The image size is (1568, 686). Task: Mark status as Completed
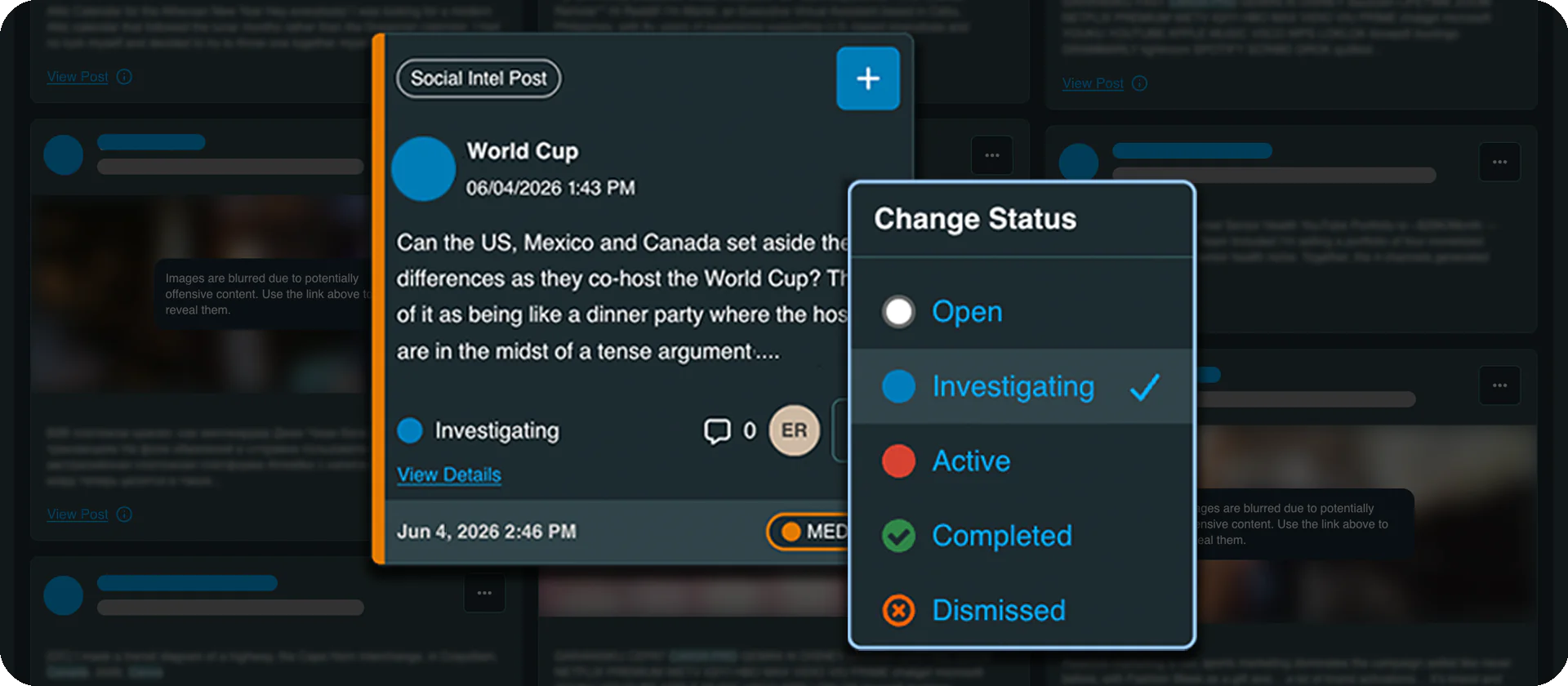pyautogui.click(x=1021, y=536)
